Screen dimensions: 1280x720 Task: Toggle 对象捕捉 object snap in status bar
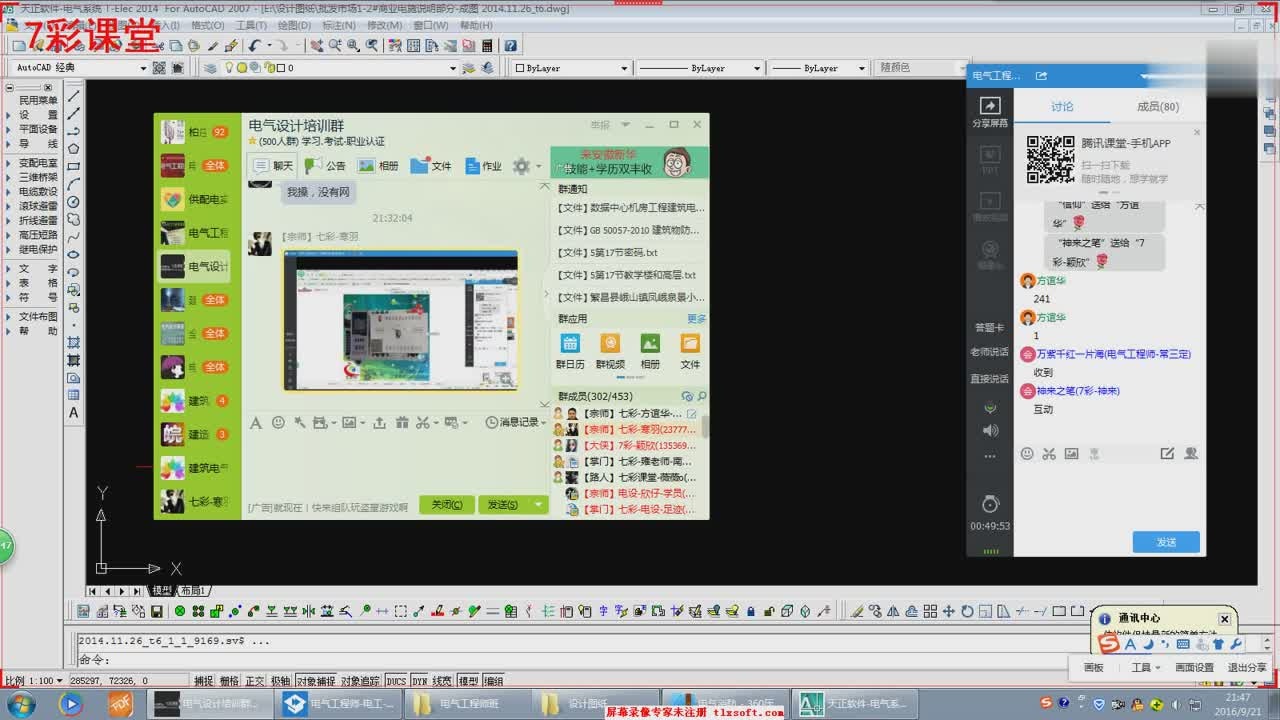click(316, 681)
